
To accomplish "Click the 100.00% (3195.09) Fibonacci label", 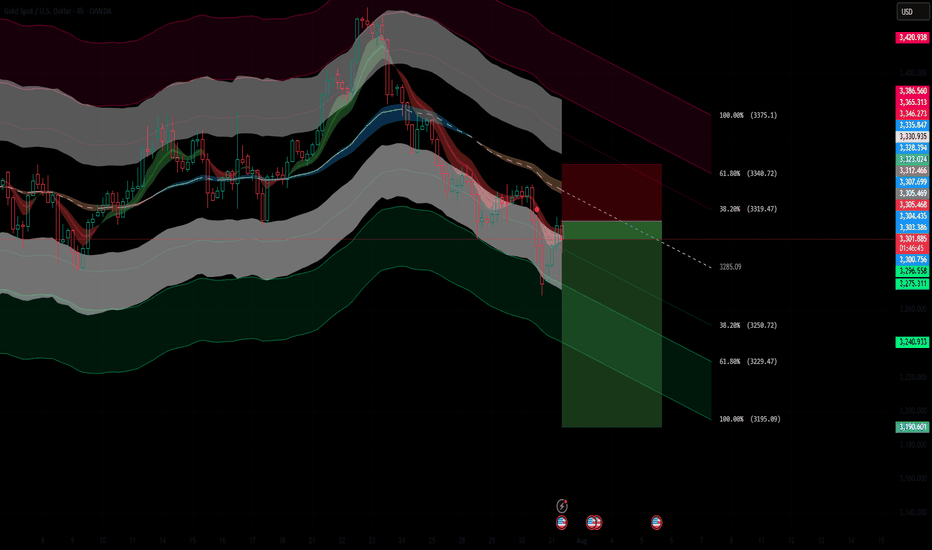I will (750, 419).
